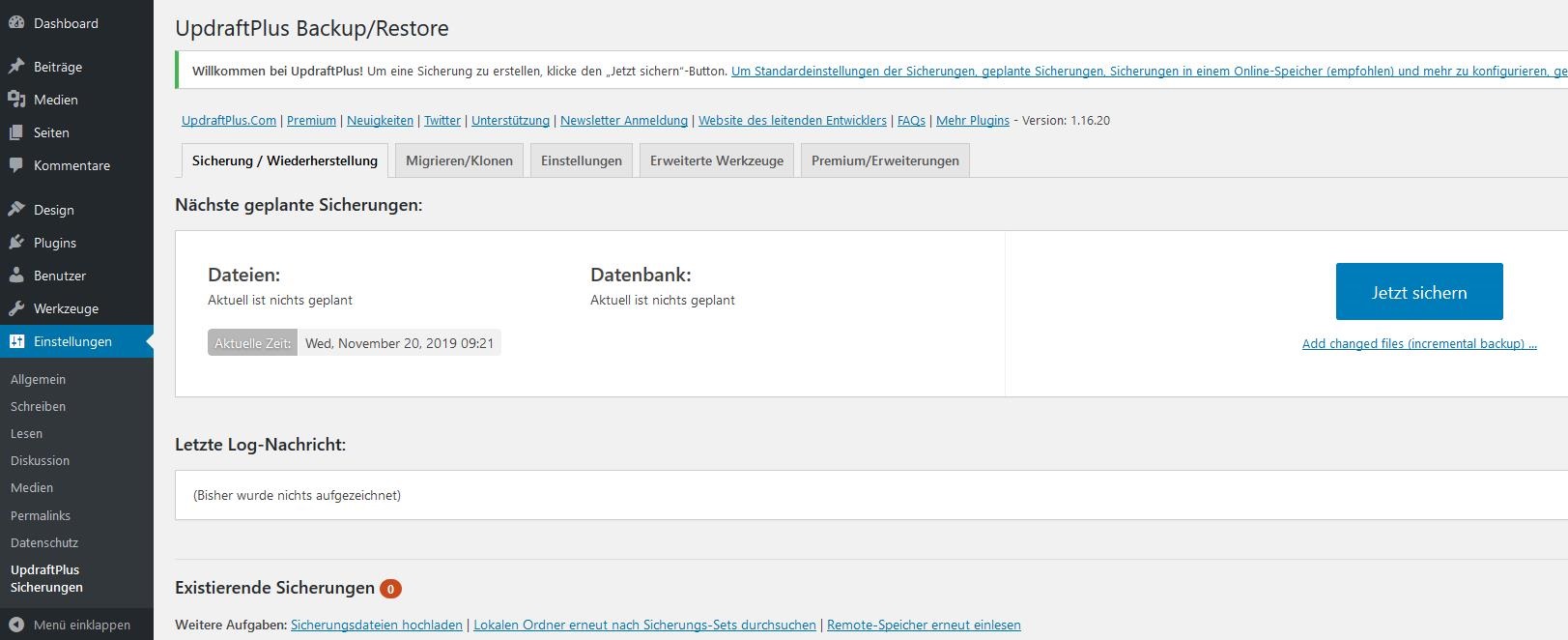Screen dimensions: 1568x640
Task: Click the Dashboard gauge icon
Action: pos(16,22)
